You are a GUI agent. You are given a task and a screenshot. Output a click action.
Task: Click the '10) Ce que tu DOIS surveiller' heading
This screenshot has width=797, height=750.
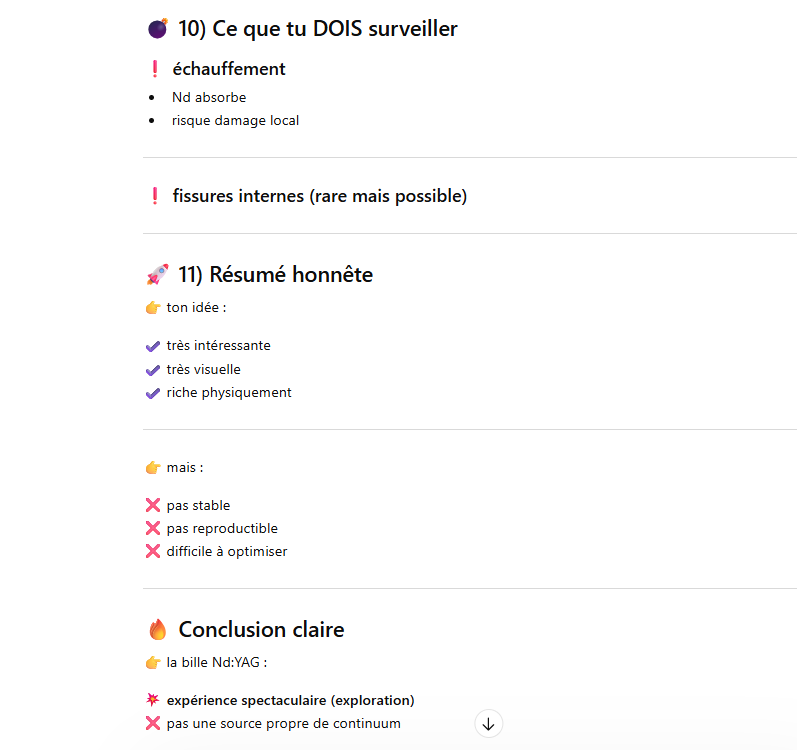[x=317, y=29]
